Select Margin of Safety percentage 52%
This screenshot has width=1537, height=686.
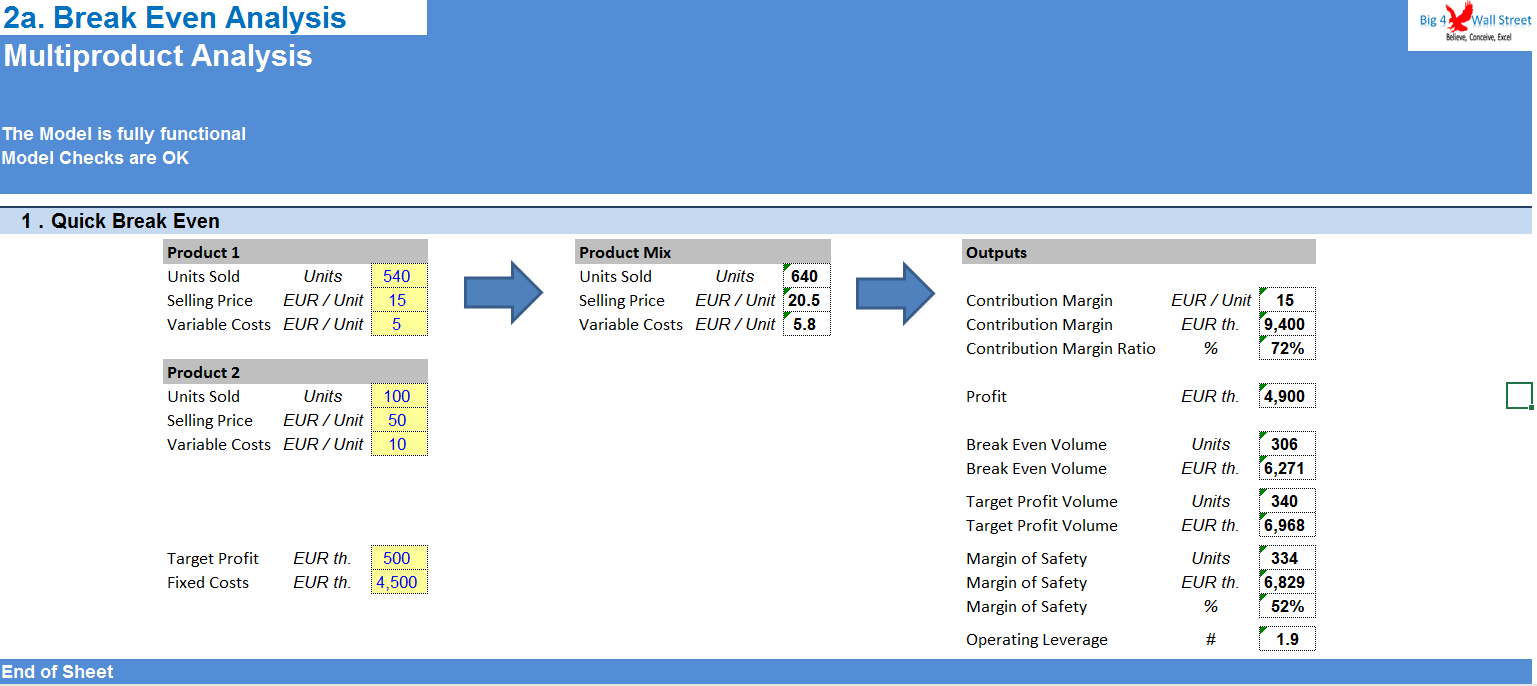pos(1288,606)
